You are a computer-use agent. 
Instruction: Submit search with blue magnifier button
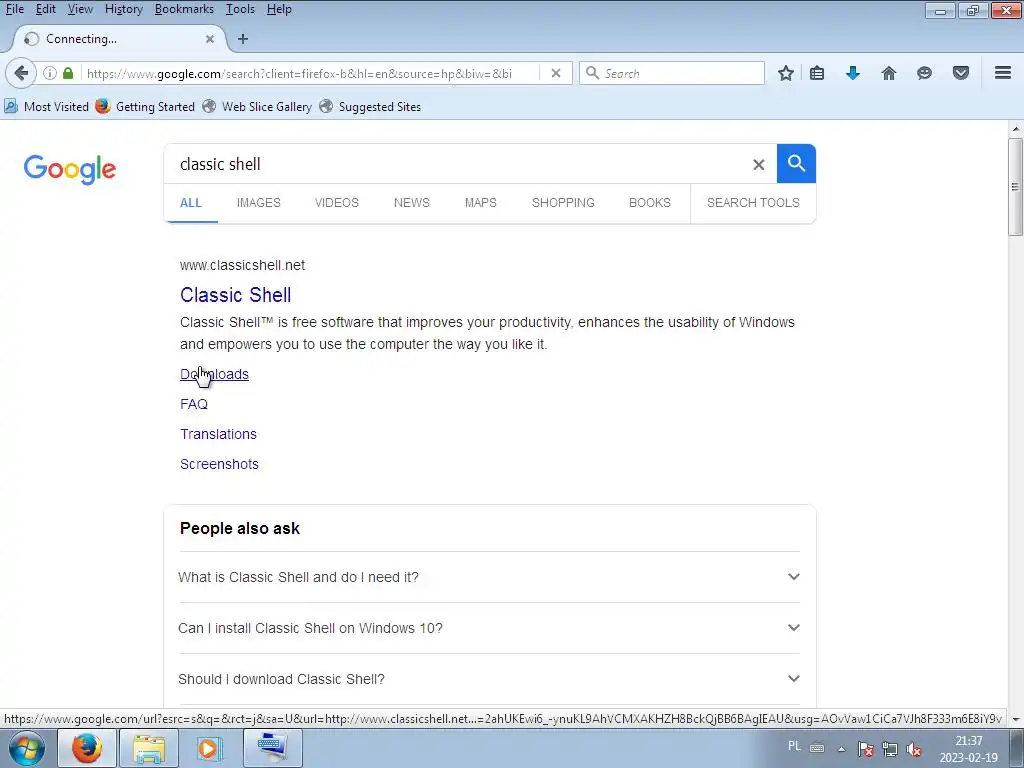[x=796, y=163]
